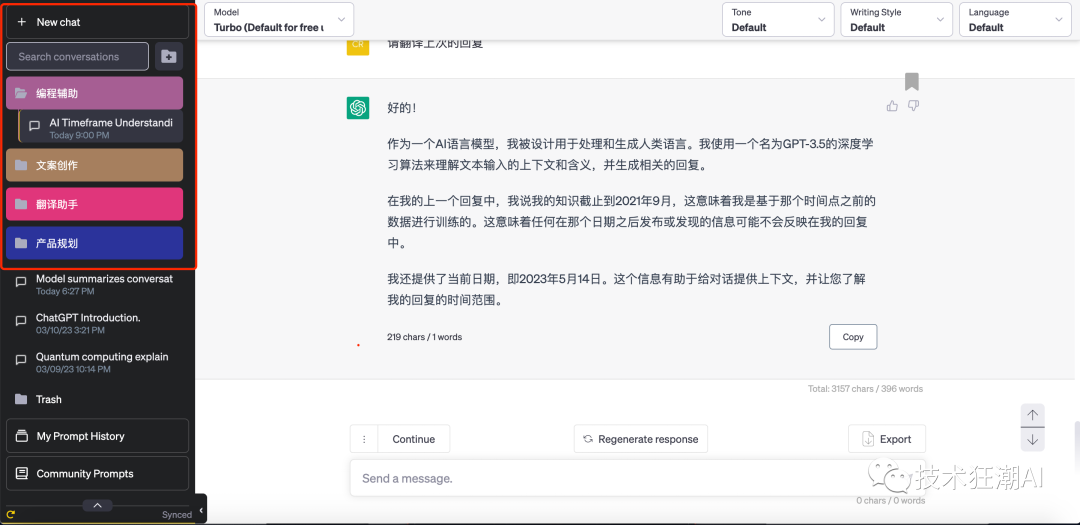Click the scroll-up arrow button

(1032, 415)
